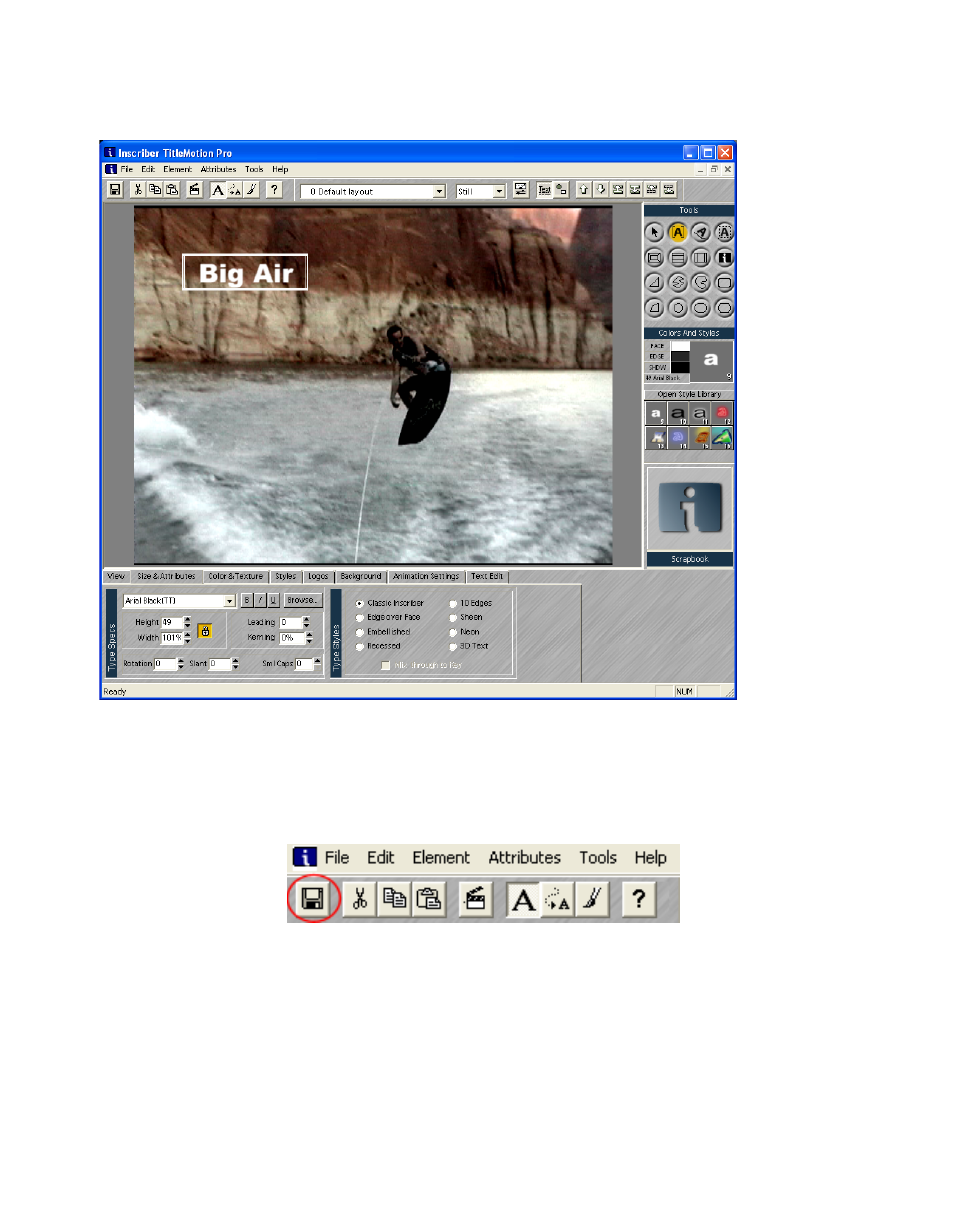The height and width of the screenshot is (1227, 954).
Task: Switch to the Color & Texture tab
Action: 237,577
